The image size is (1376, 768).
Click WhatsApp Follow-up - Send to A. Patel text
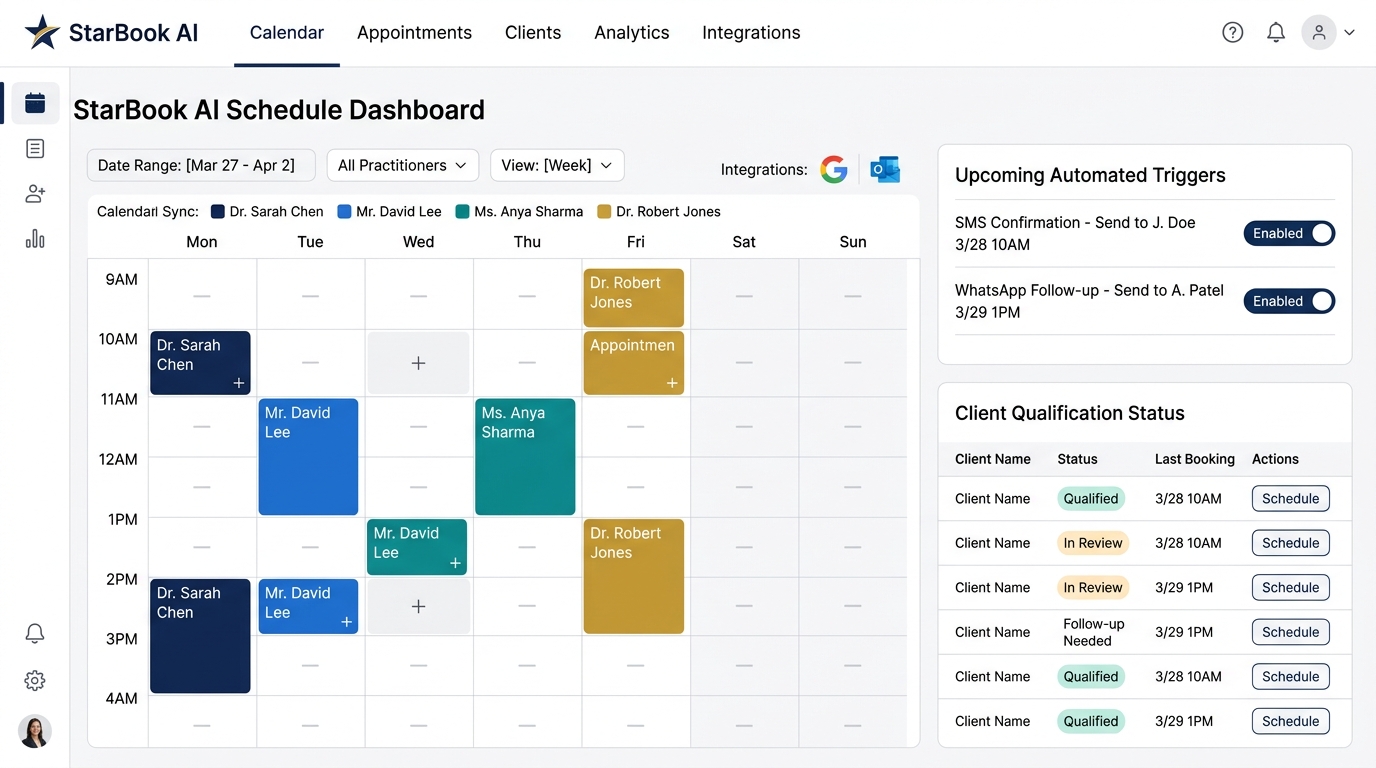pos(1089,290)
